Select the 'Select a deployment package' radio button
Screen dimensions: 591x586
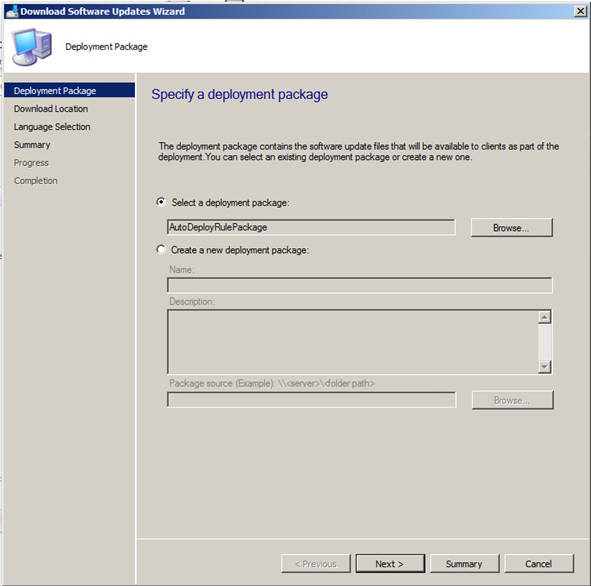(161, 202)
